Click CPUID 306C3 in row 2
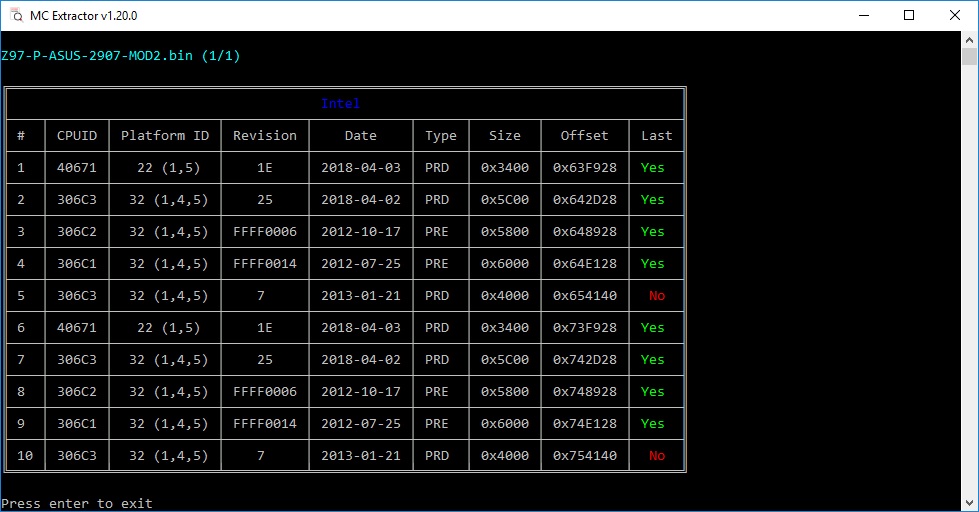This screenshot has height=512, width=979. click(x=77, y=200)
